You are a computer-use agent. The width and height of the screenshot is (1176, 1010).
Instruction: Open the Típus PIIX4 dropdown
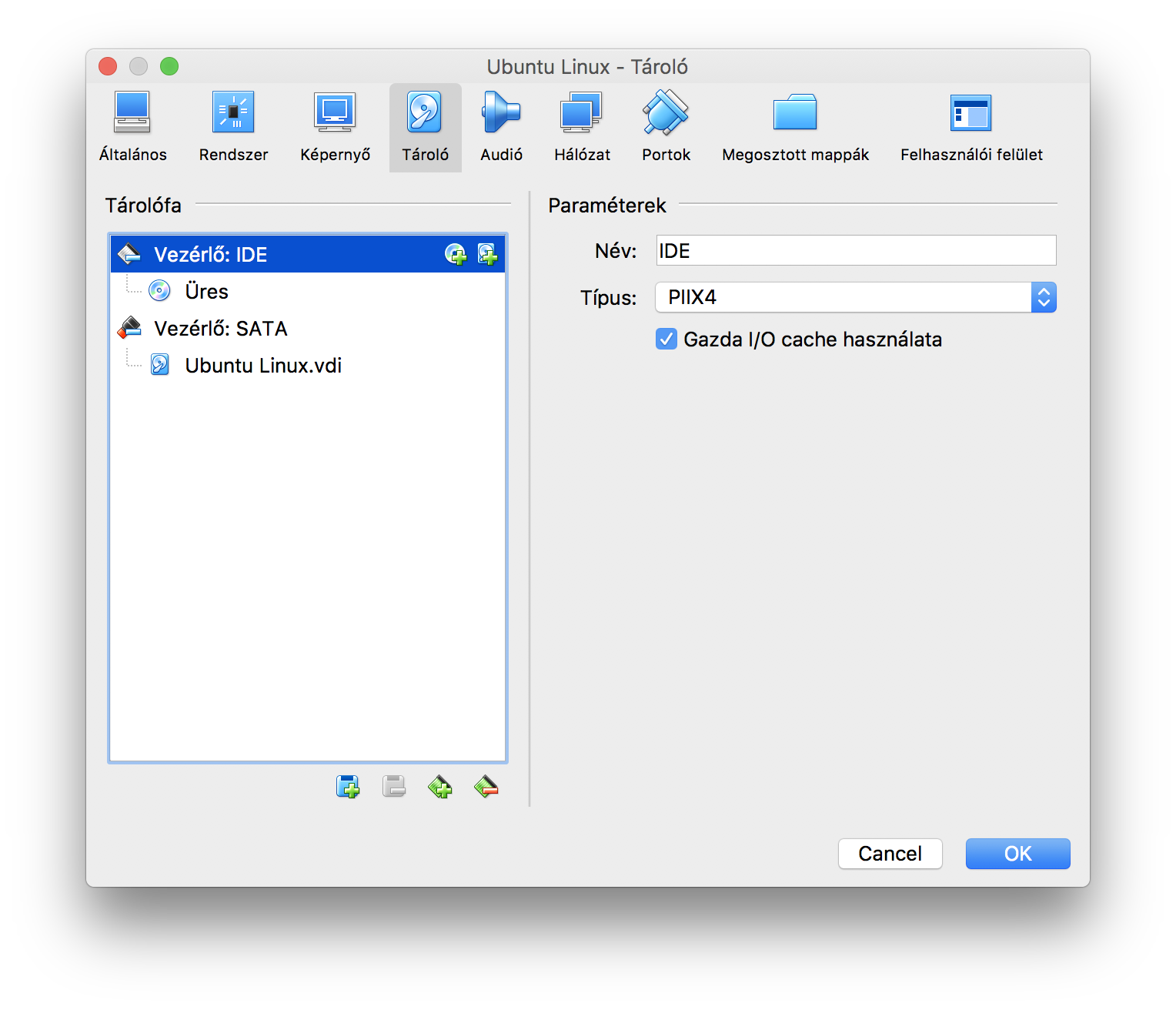[856, 297]
